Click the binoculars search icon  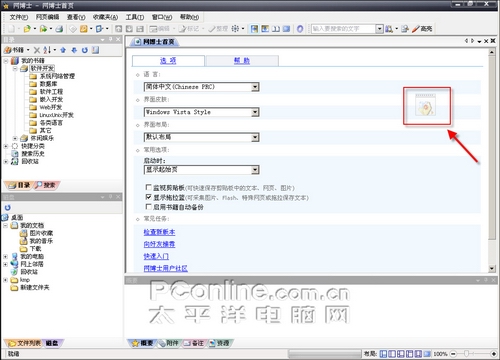[x=389, y=29]
